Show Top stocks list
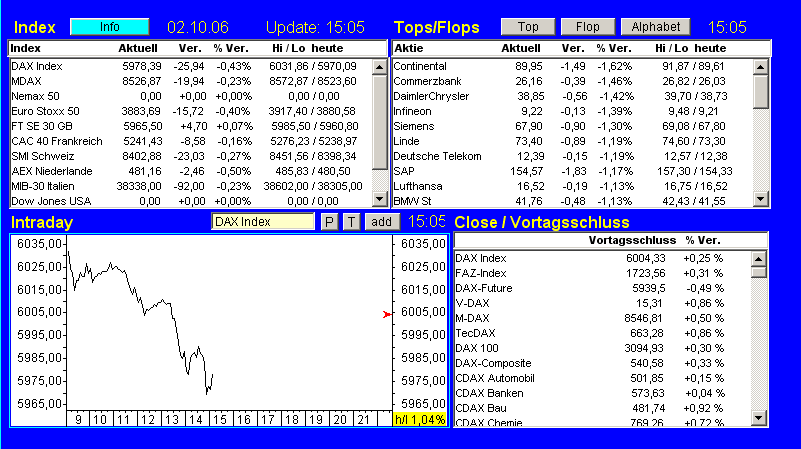 tap(528, 27)
